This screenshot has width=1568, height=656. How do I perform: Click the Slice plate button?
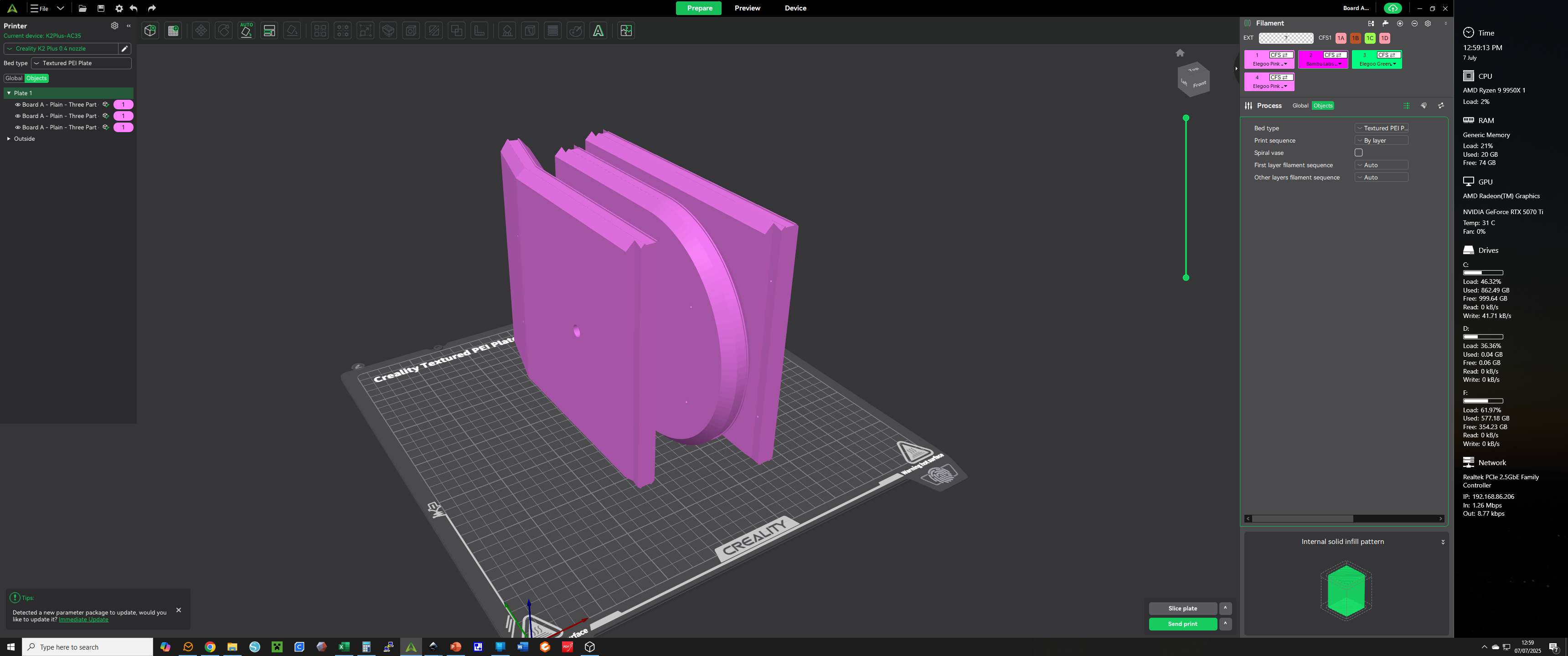point(1182,608)
